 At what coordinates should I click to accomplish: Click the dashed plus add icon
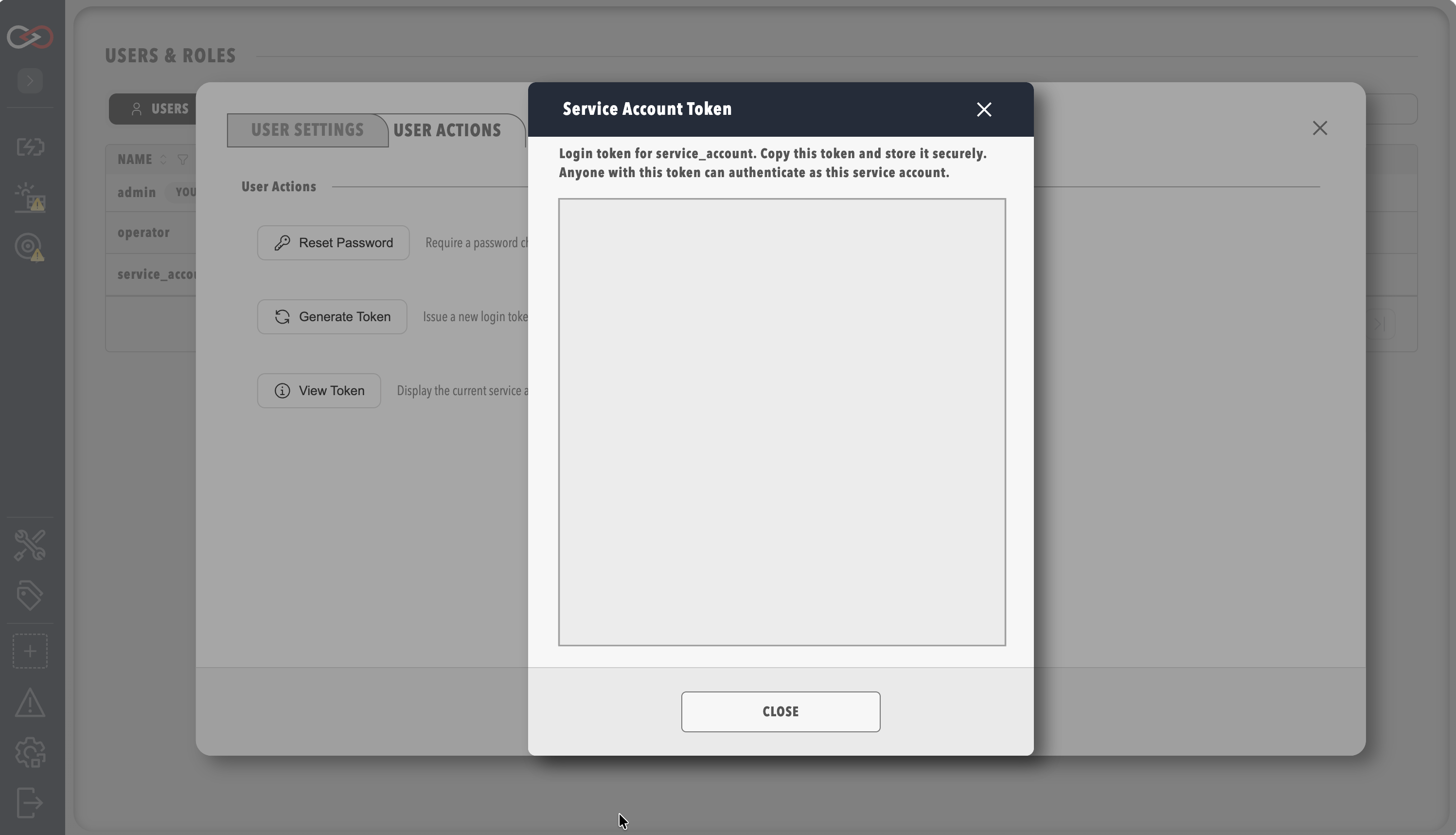[30, 651]
